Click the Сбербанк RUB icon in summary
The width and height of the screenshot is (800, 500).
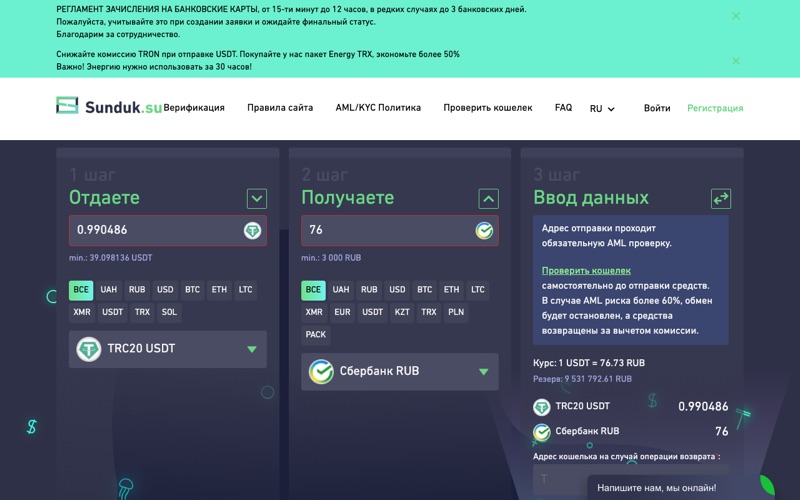pyautogui.click(x=541, y=432)
